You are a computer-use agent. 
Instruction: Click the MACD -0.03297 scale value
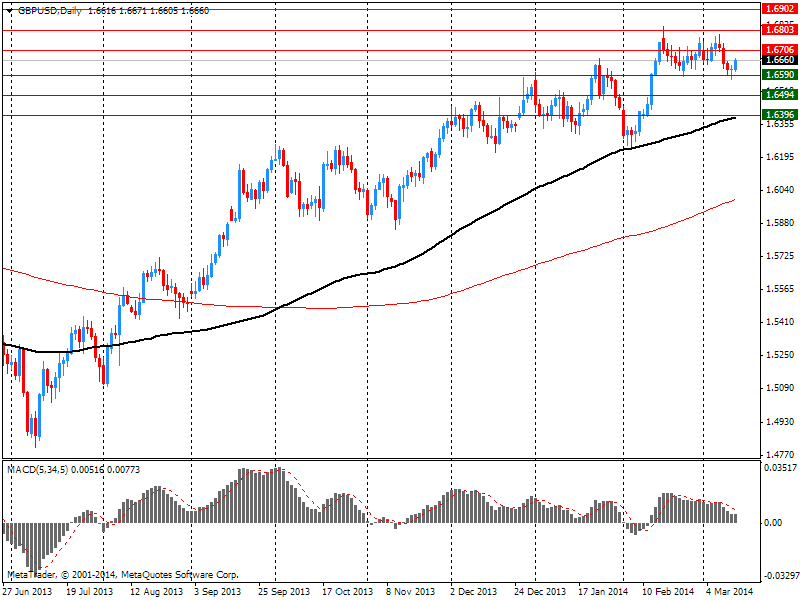click(x=778, y=576)
